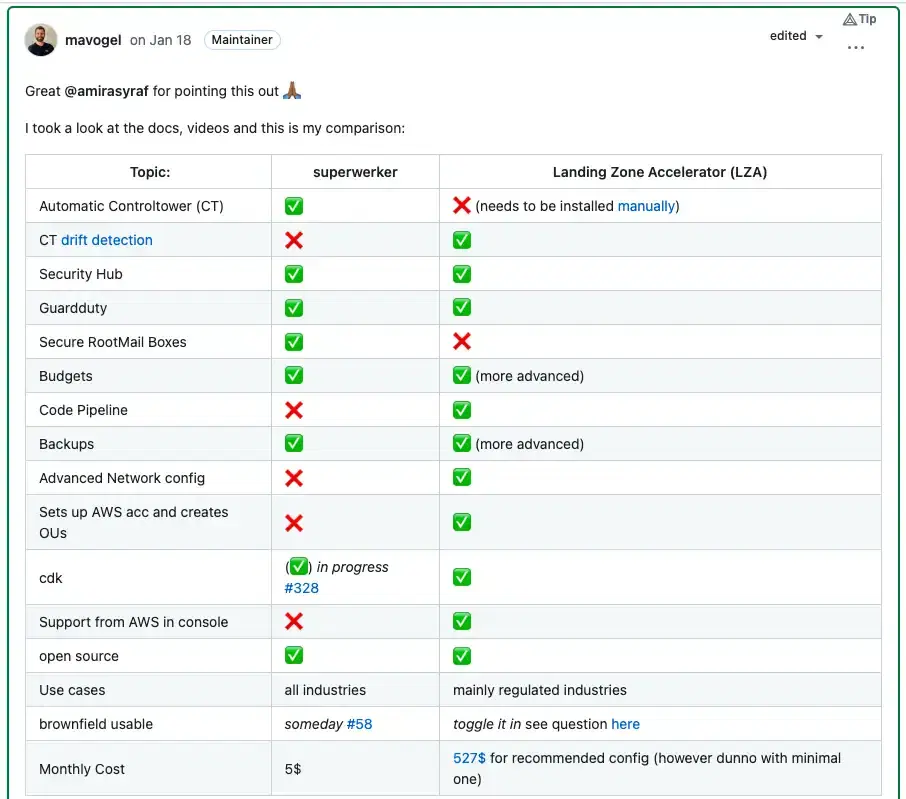Screen dimensions: 906x799
Task: Click LZA checkmark for open source
Action: pos(462,656)
